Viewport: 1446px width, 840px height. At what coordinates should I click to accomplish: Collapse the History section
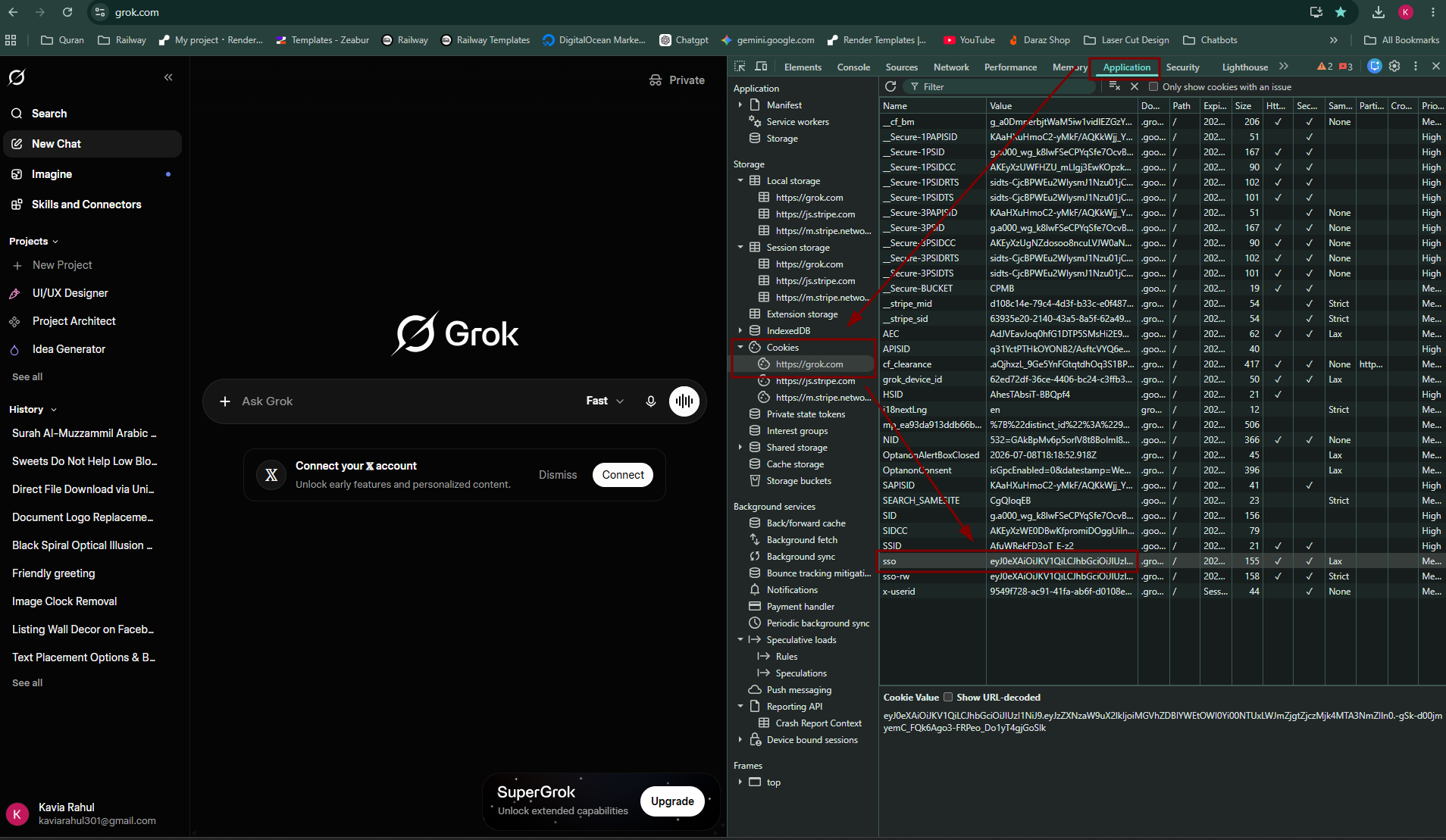pos(33,410)
